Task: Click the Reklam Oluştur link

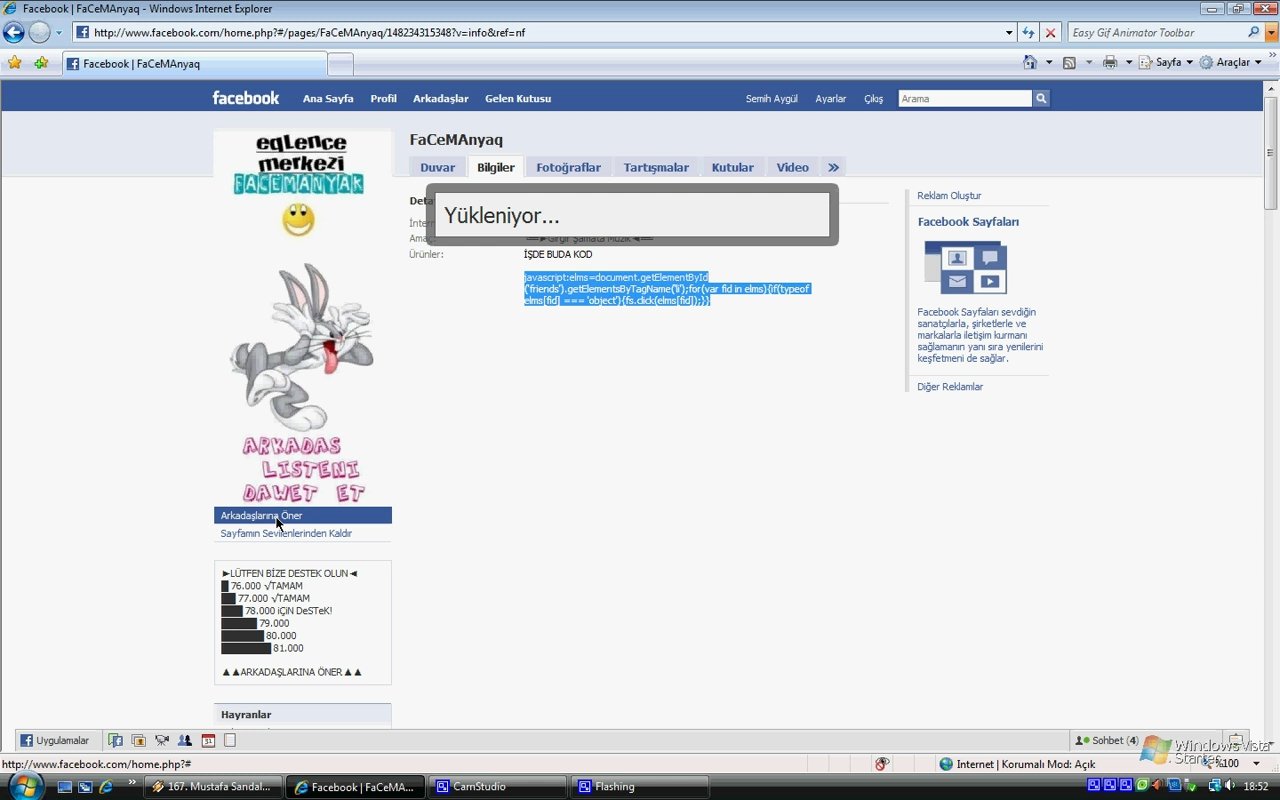Action: (x=949, y=195)
